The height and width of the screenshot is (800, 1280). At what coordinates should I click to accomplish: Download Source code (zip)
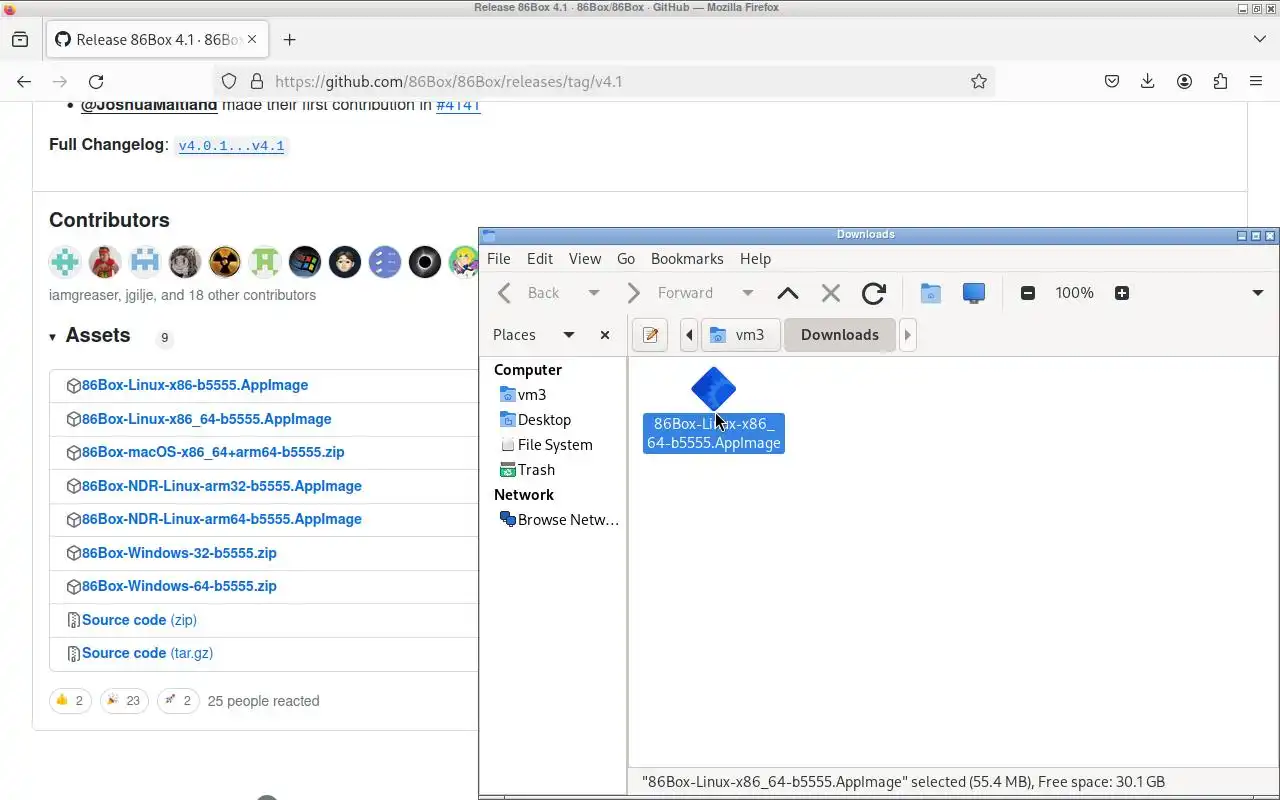(139, 620)
